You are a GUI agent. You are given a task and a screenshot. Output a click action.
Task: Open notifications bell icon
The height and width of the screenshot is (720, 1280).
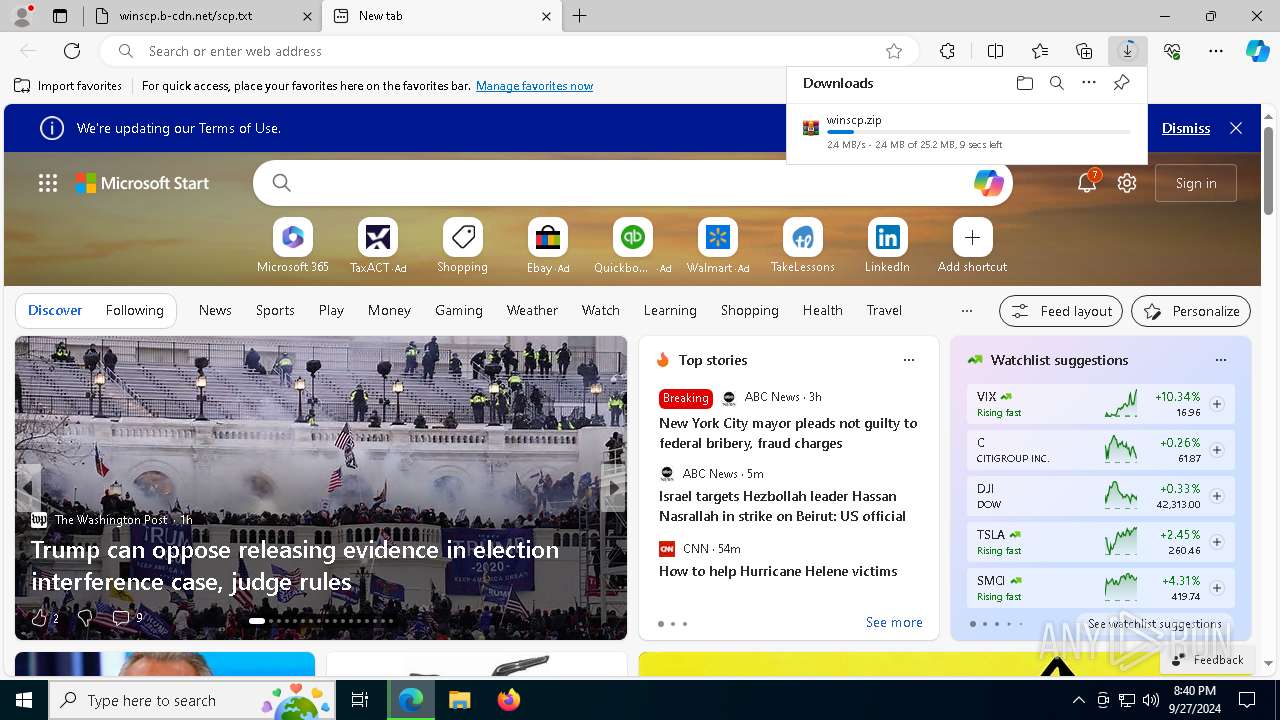click(x=1087, y=183)
